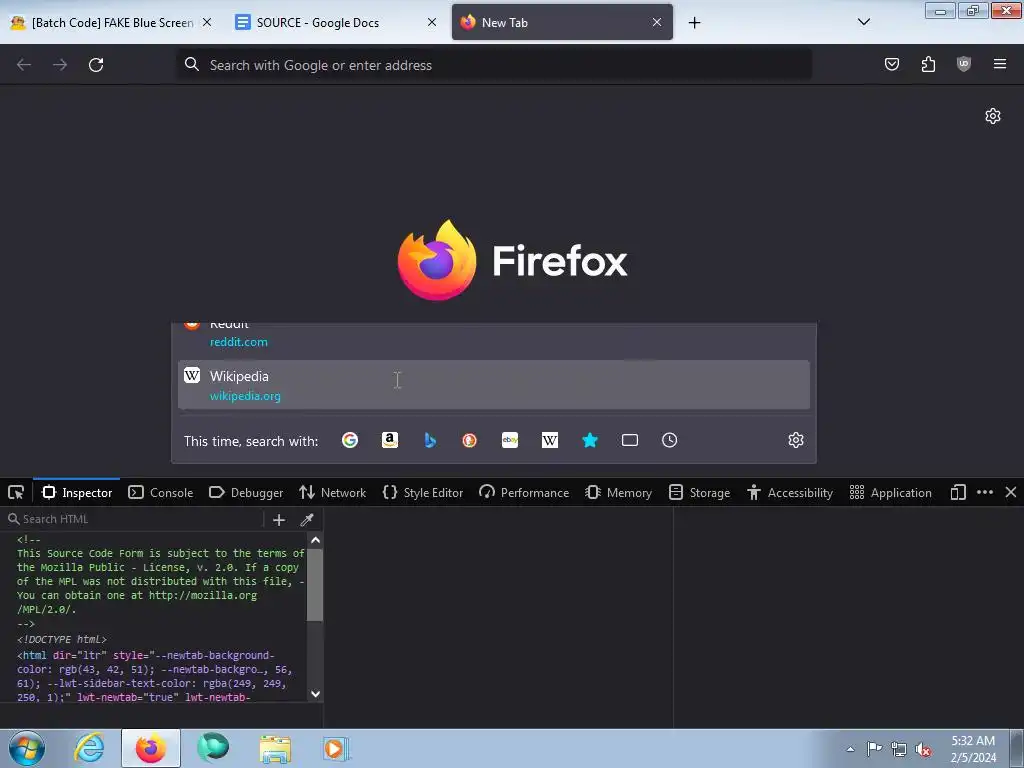The image size is (1024, 768).
Task: Reload the current page
Action: [96, 65]
